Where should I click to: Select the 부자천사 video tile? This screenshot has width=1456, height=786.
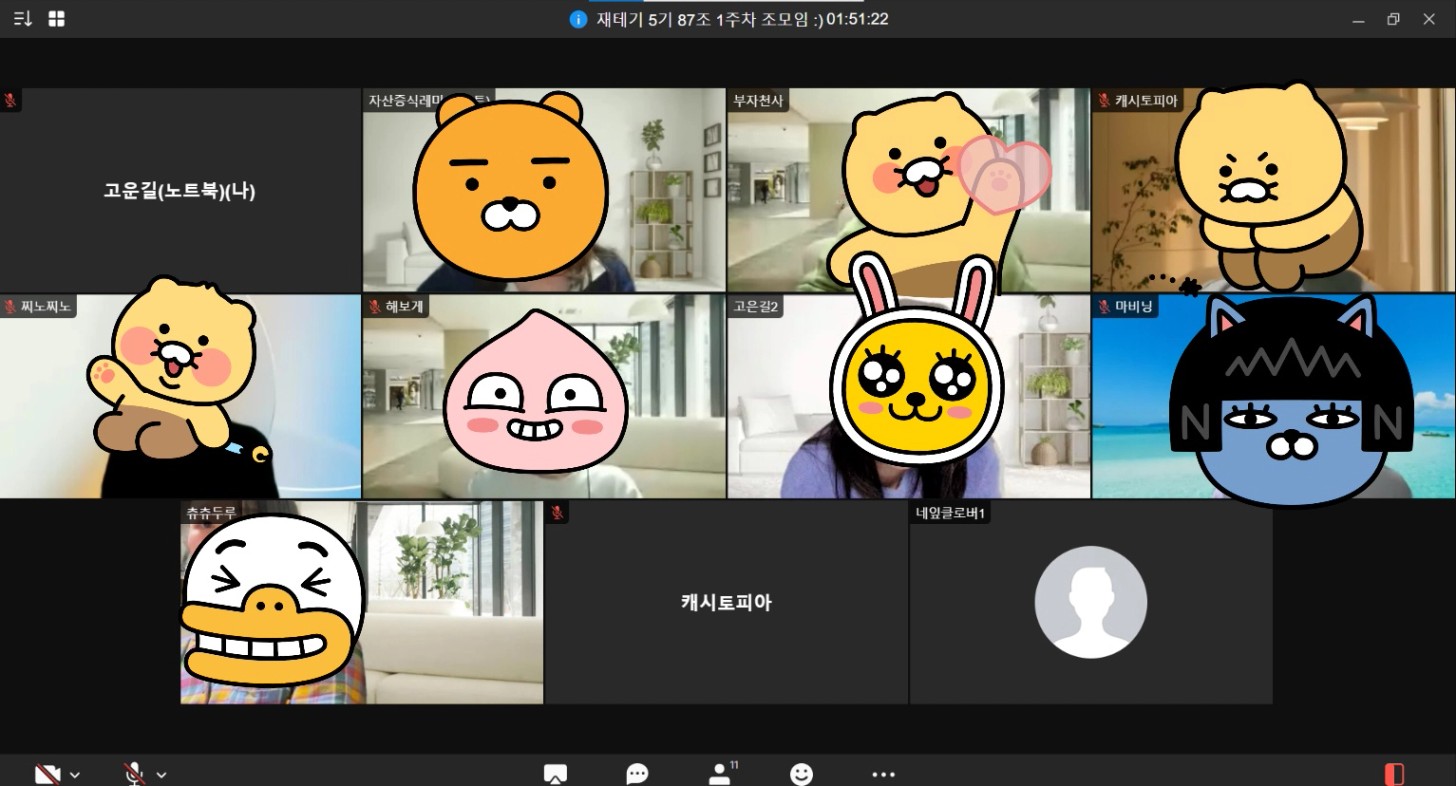(908, 190)
